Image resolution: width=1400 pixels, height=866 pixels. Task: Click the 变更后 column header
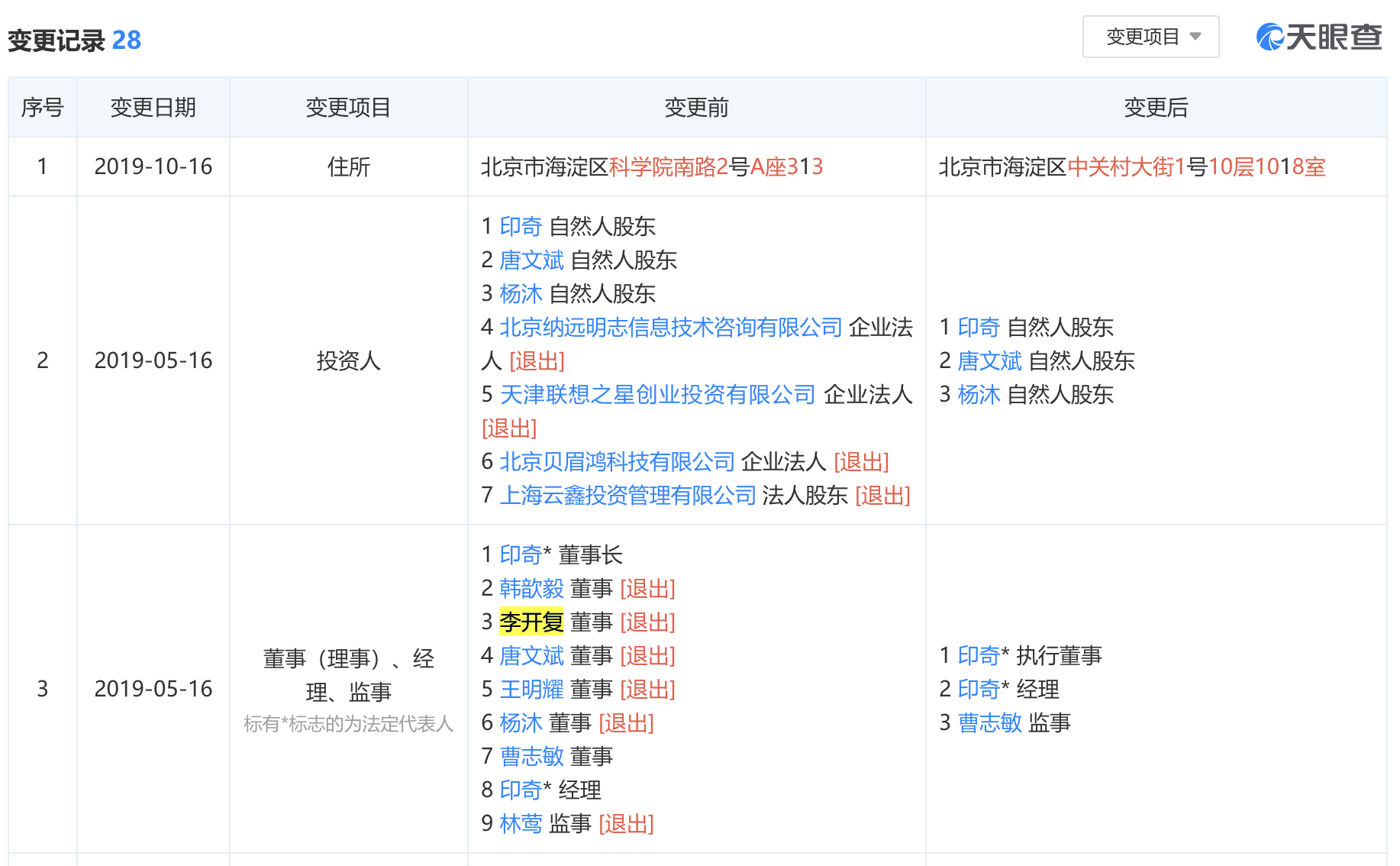(x=1156, y=108)
